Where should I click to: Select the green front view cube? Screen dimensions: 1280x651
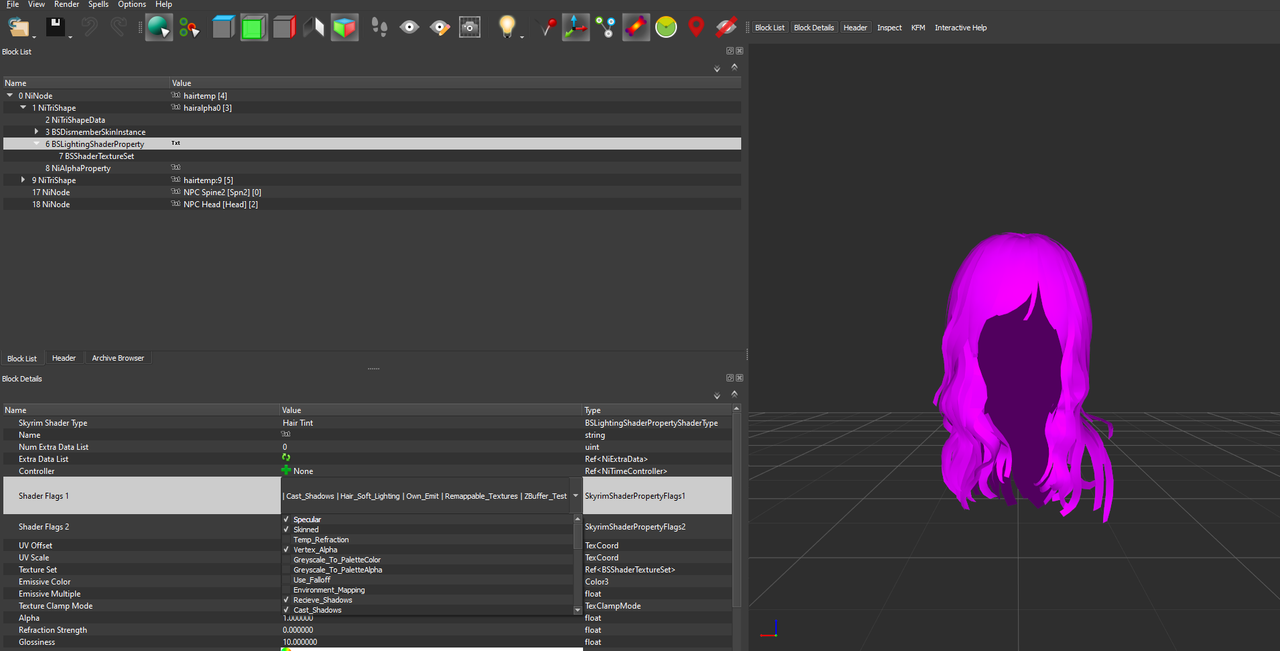254,27
